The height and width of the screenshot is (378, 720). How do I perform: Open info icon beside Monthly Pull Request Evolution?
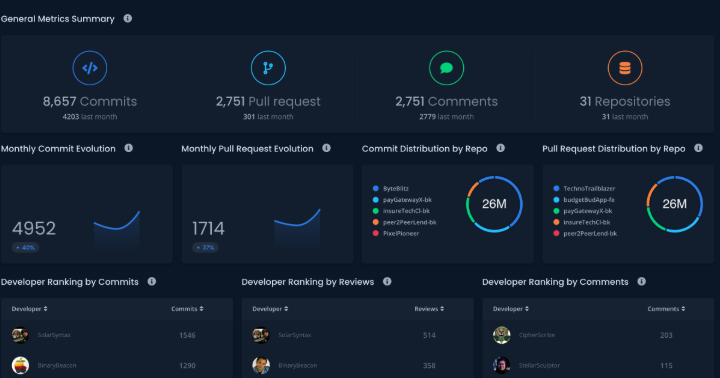coord(326,148)
